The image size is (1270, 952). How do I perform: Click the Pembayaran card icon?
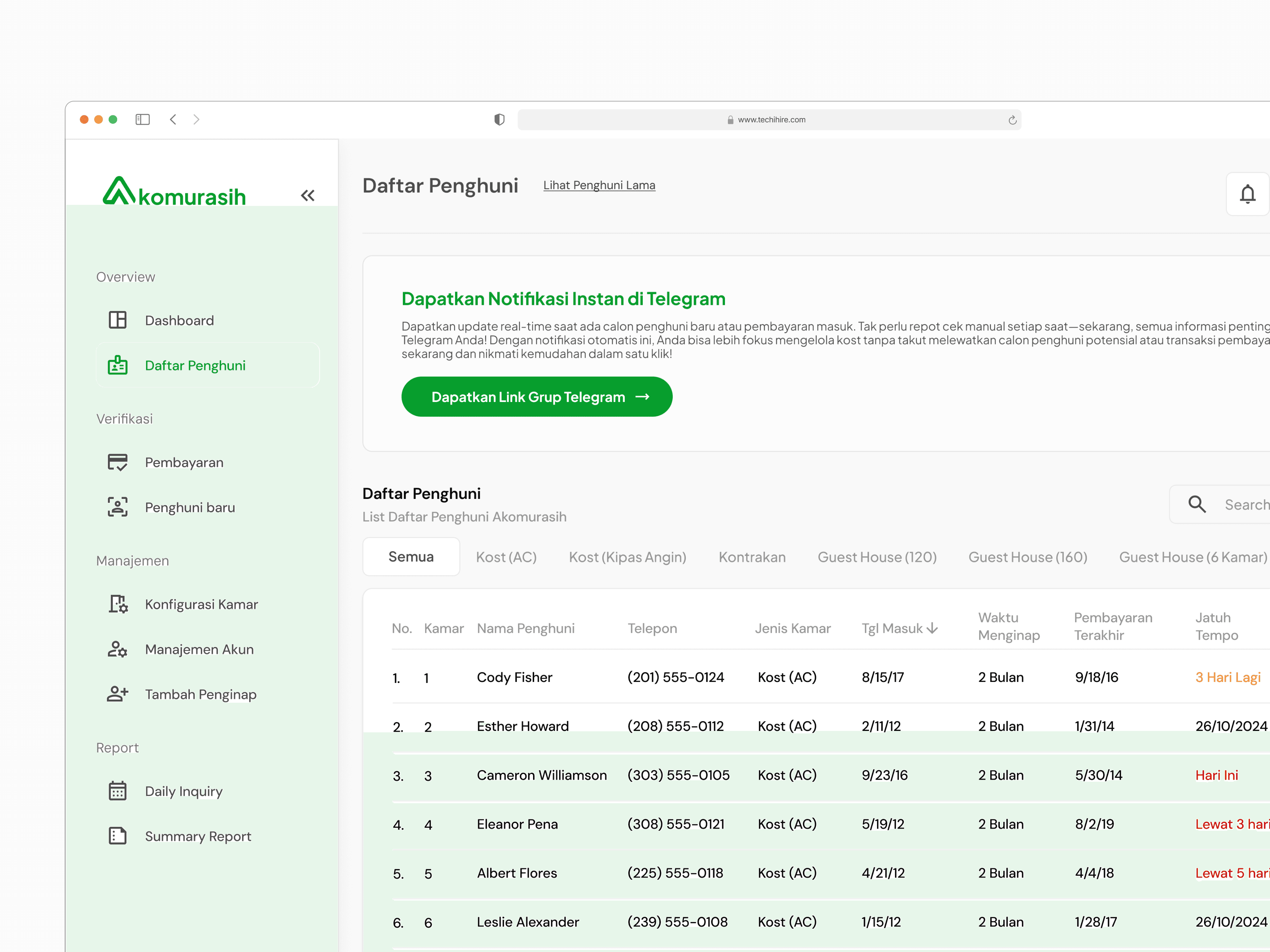(x=118, y=462)
